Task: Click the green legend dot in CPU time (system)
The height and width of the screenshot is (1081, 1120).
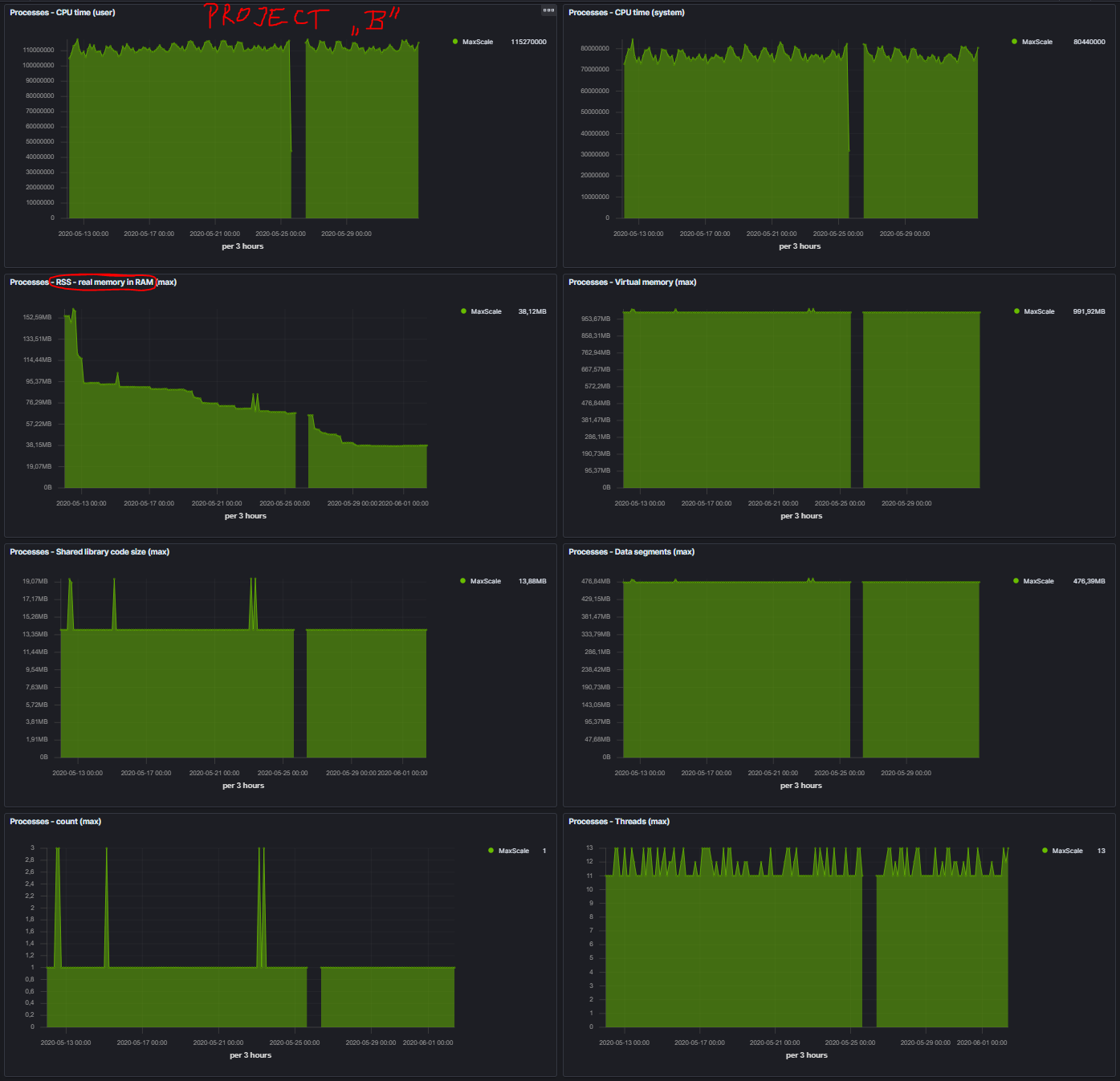Action: click(x=1015, y=42)
